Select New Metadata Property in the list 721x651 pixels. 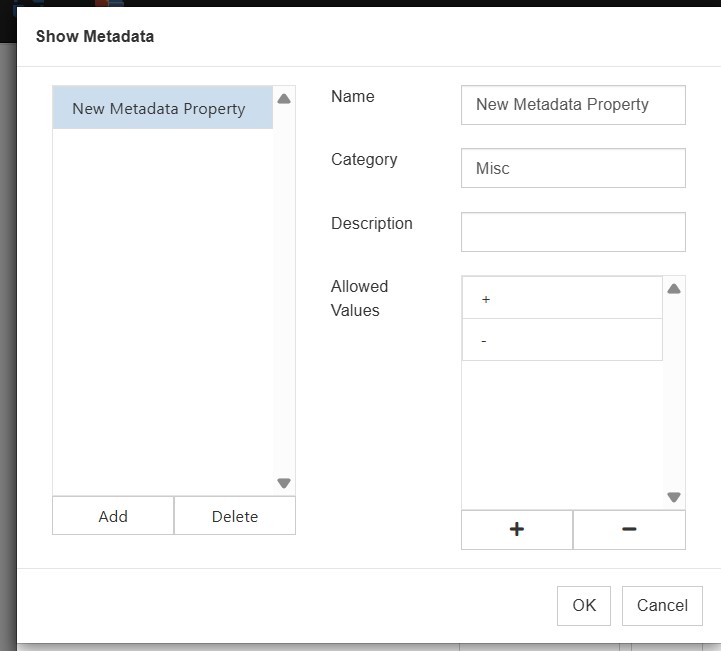pos(160,109)
